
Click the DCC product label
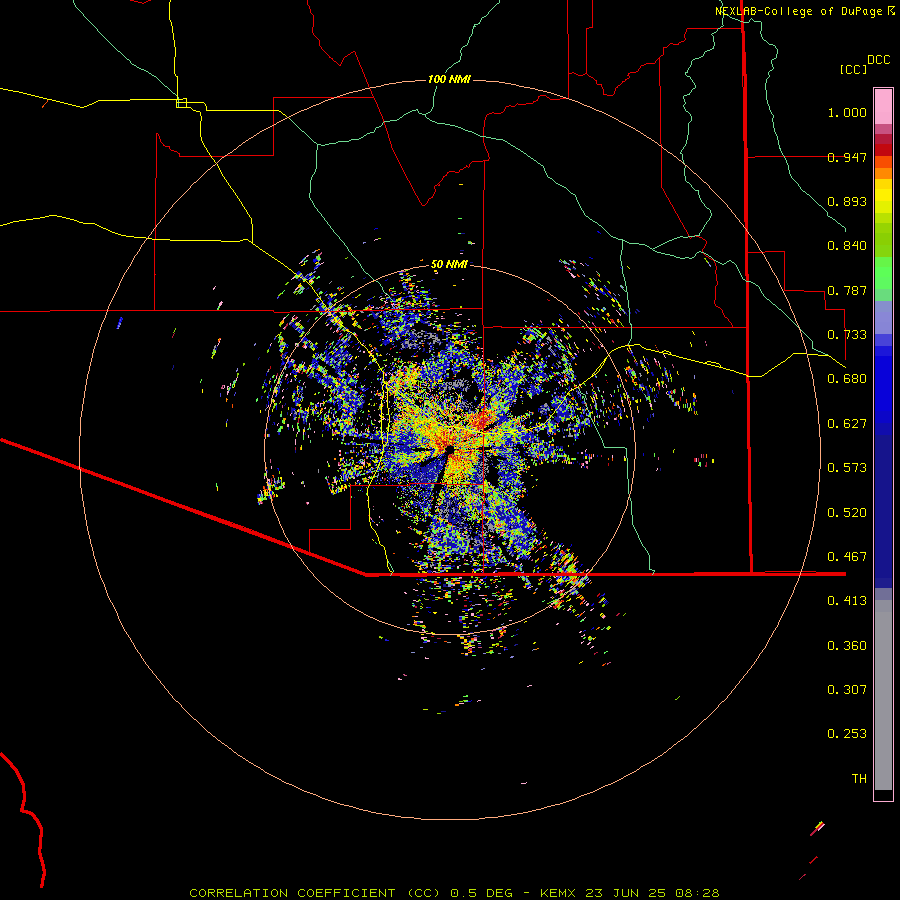[x=879, y=60]
